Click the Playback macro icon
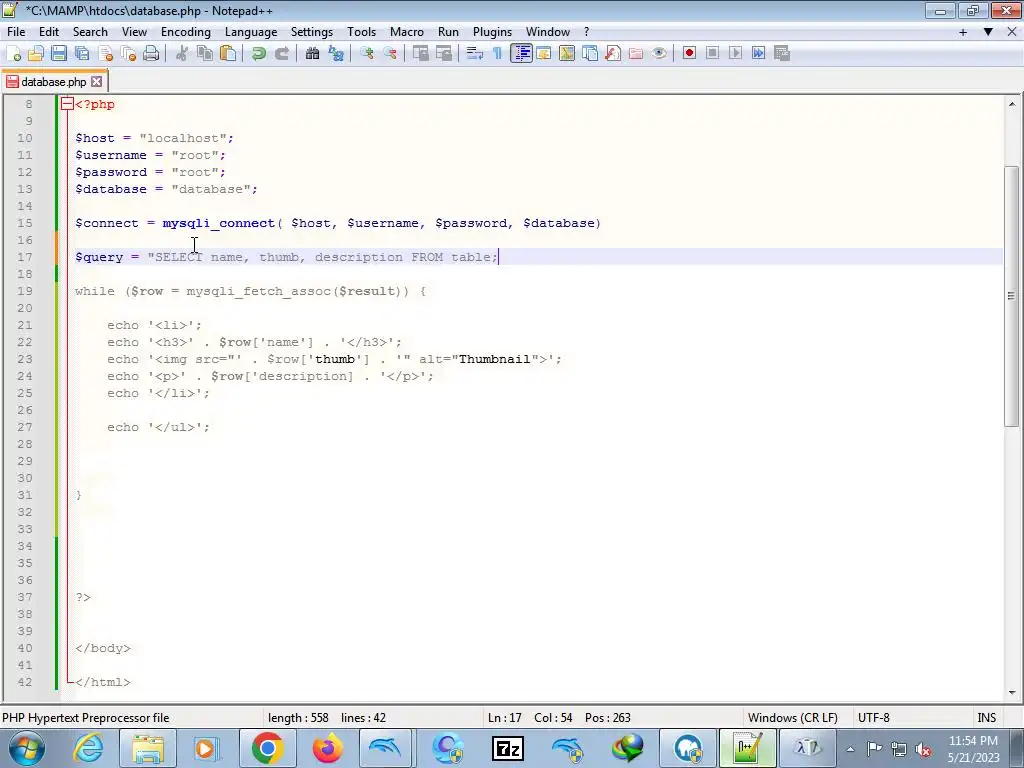This screenshot has height=768, width=1024. (x=735, y=54)
